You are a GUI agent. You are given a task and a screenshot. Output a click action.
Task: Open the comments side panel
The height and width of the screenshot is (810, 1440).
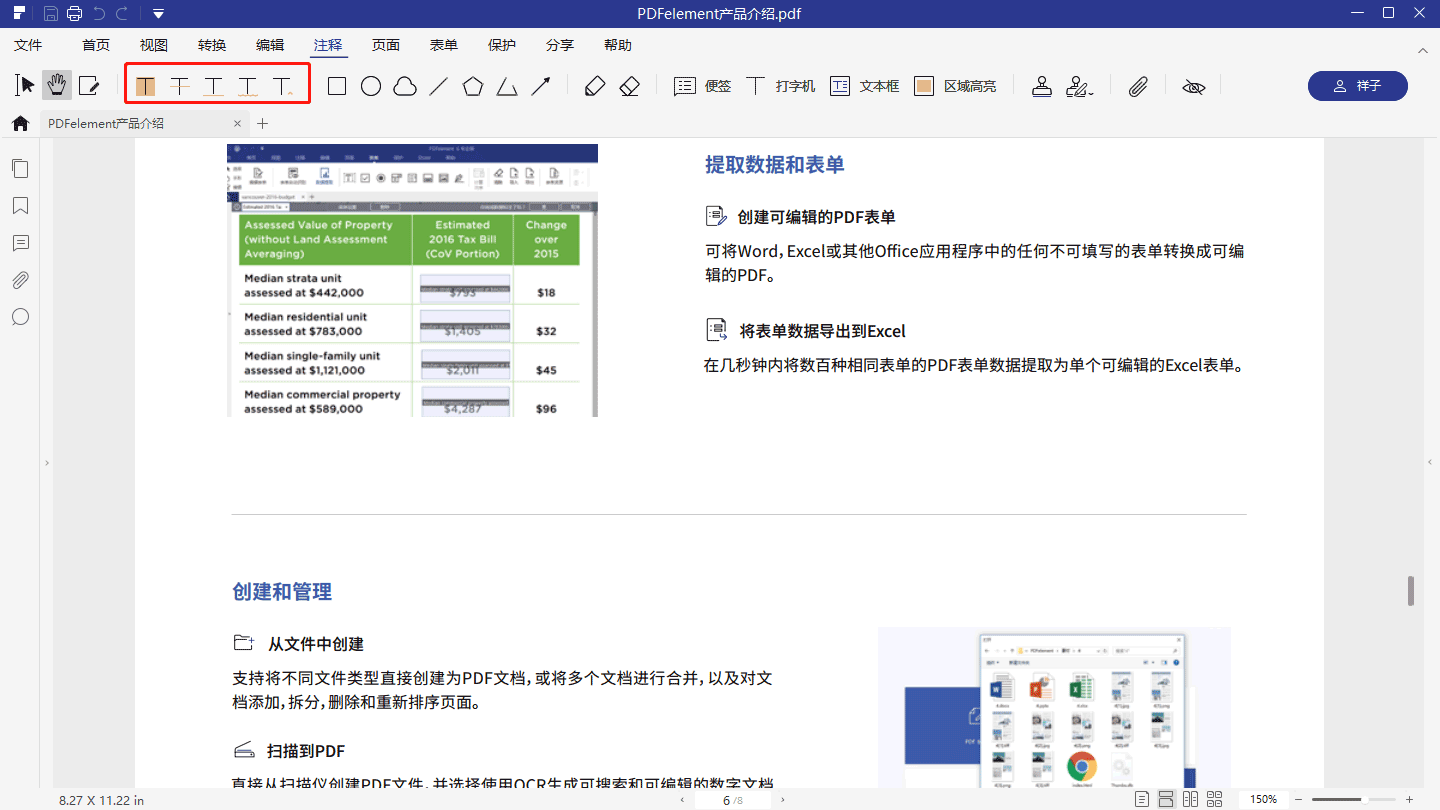coord(20,243)
